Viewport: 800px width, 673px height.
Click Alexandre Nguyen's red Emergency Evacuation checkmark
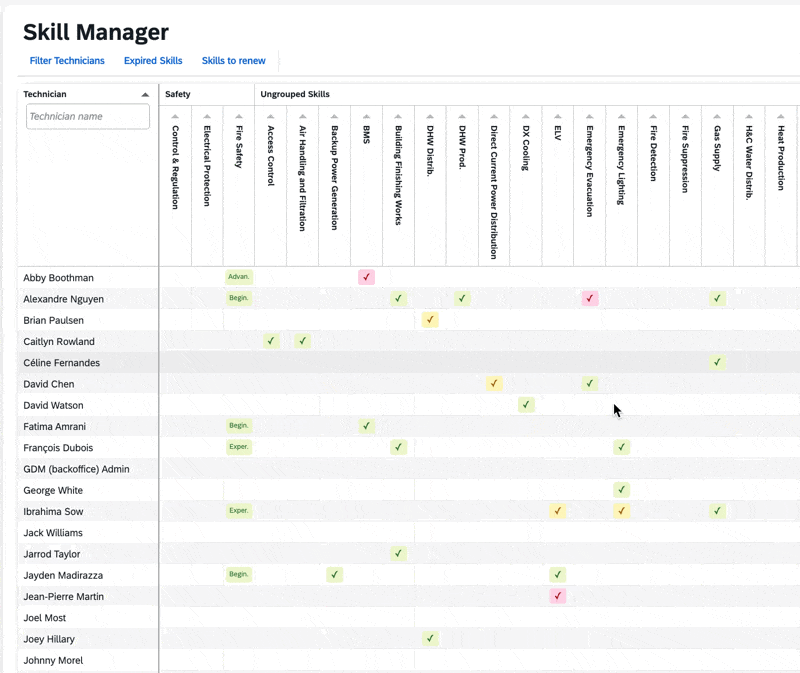point(590,298)
